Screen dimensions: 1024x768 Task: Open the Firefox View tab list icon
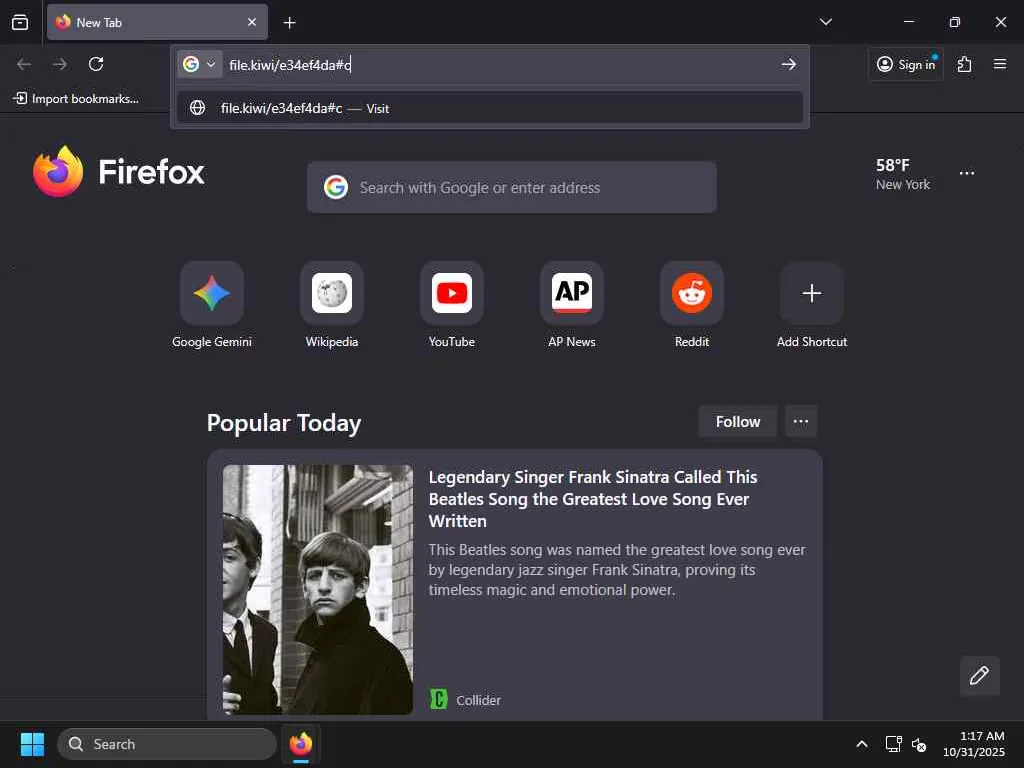(20, 22)
